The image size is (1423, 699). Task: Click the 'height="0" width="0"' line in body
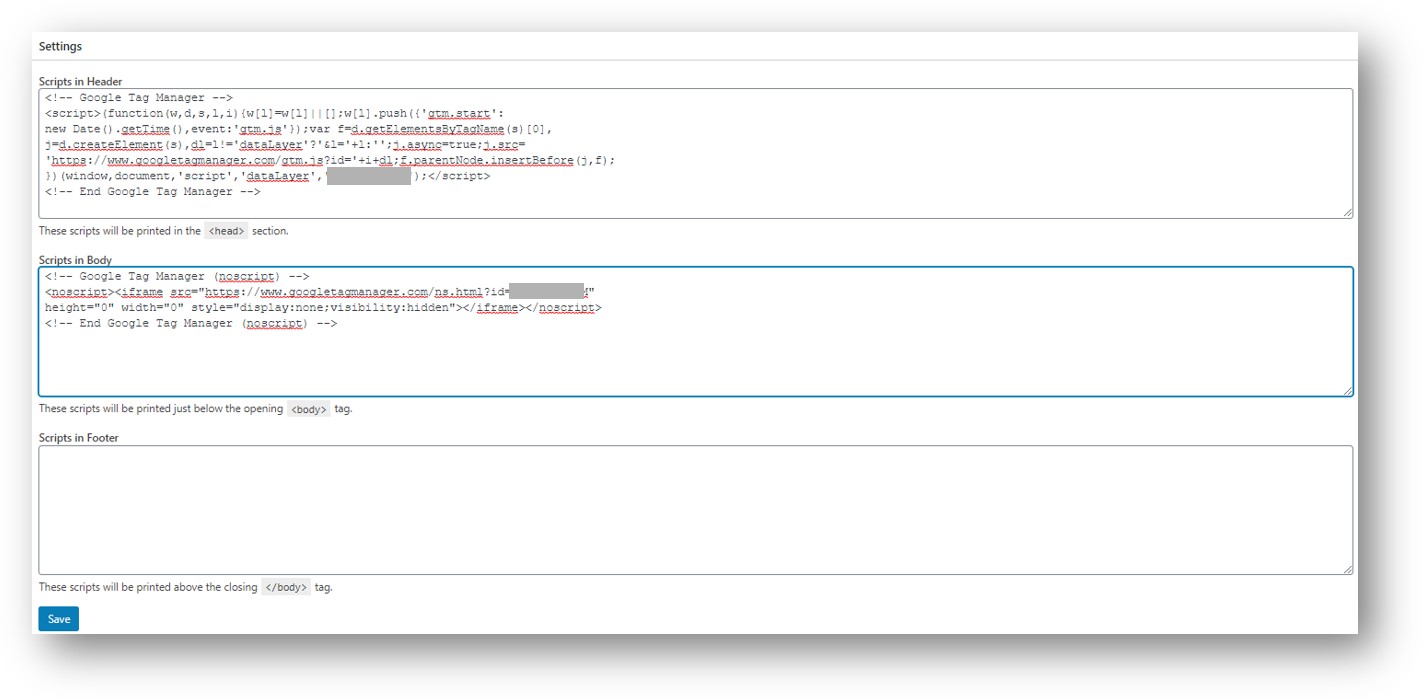(323, 308)
